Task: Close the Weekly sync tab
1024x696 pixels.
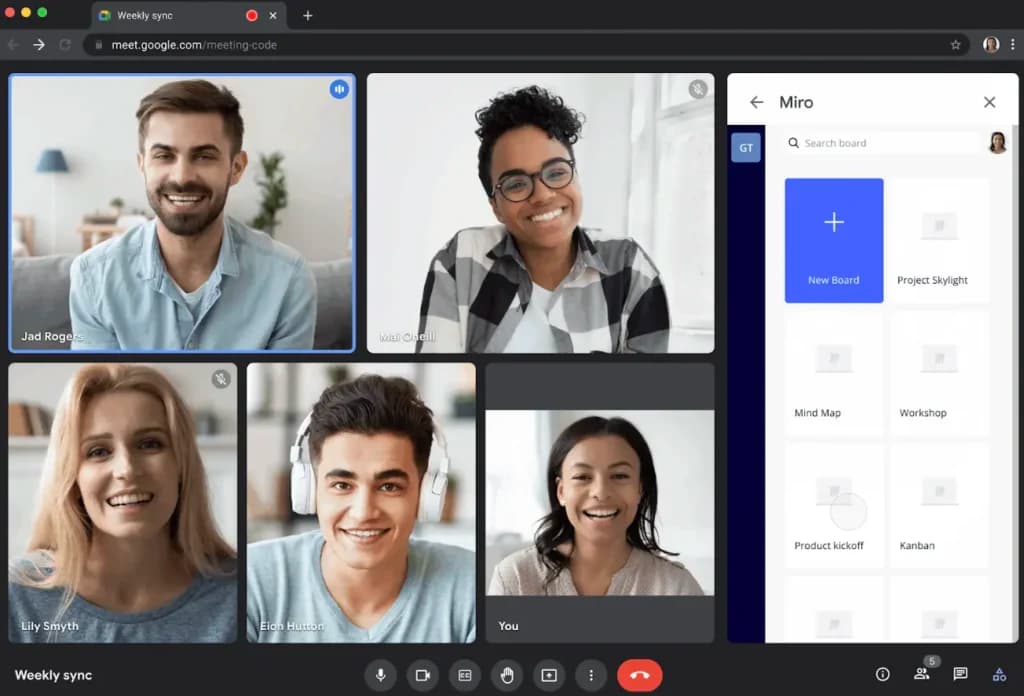Action: pyautogui.click(x=273, y=15)
